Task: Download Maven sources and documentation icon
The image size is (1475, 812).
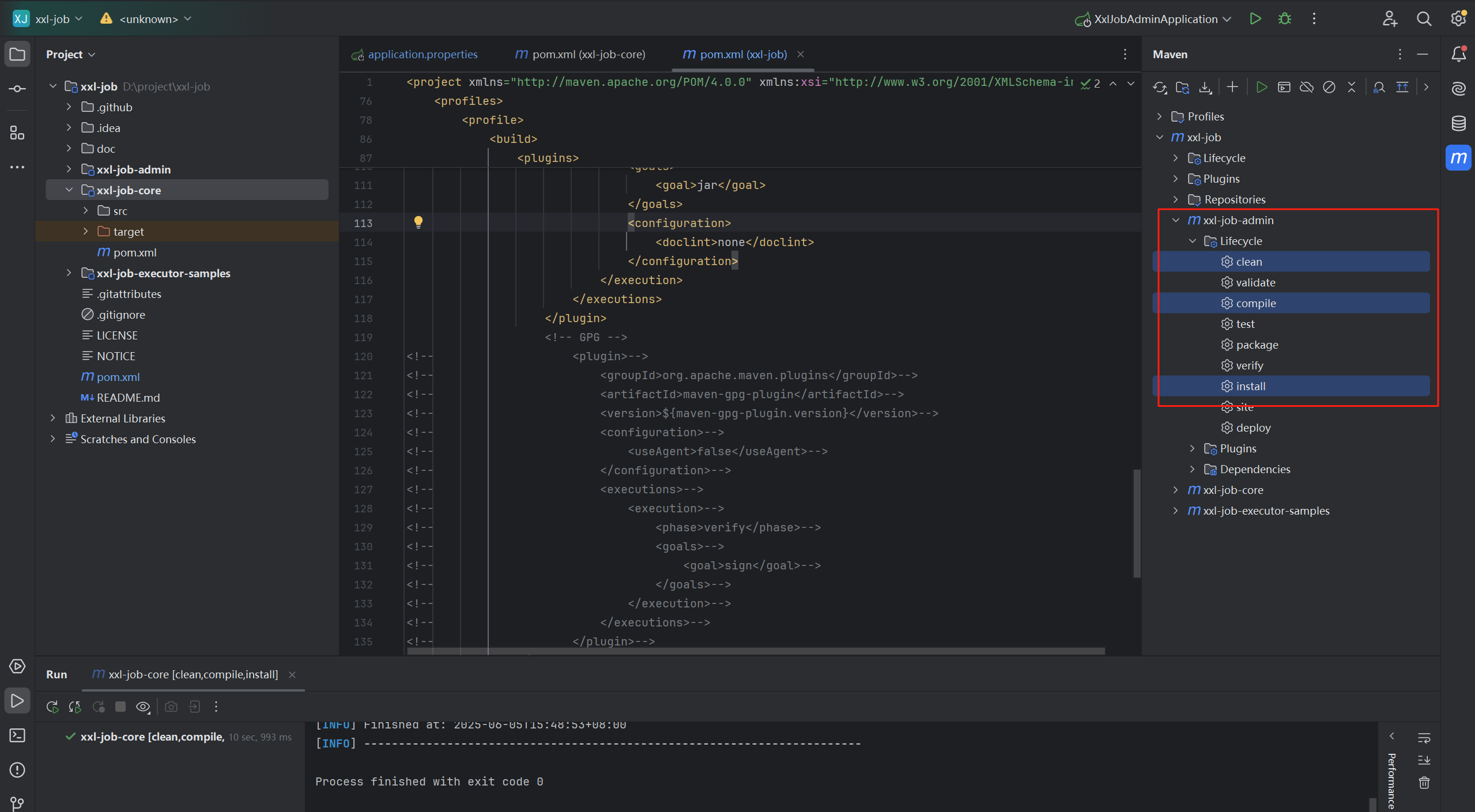Action: [1205, 88]
